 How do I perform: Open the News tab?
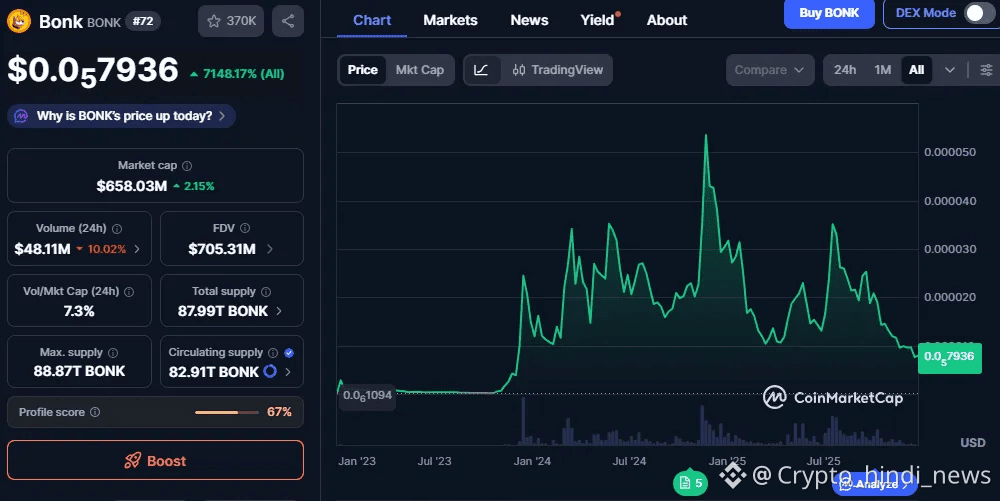tap(529, 20)
